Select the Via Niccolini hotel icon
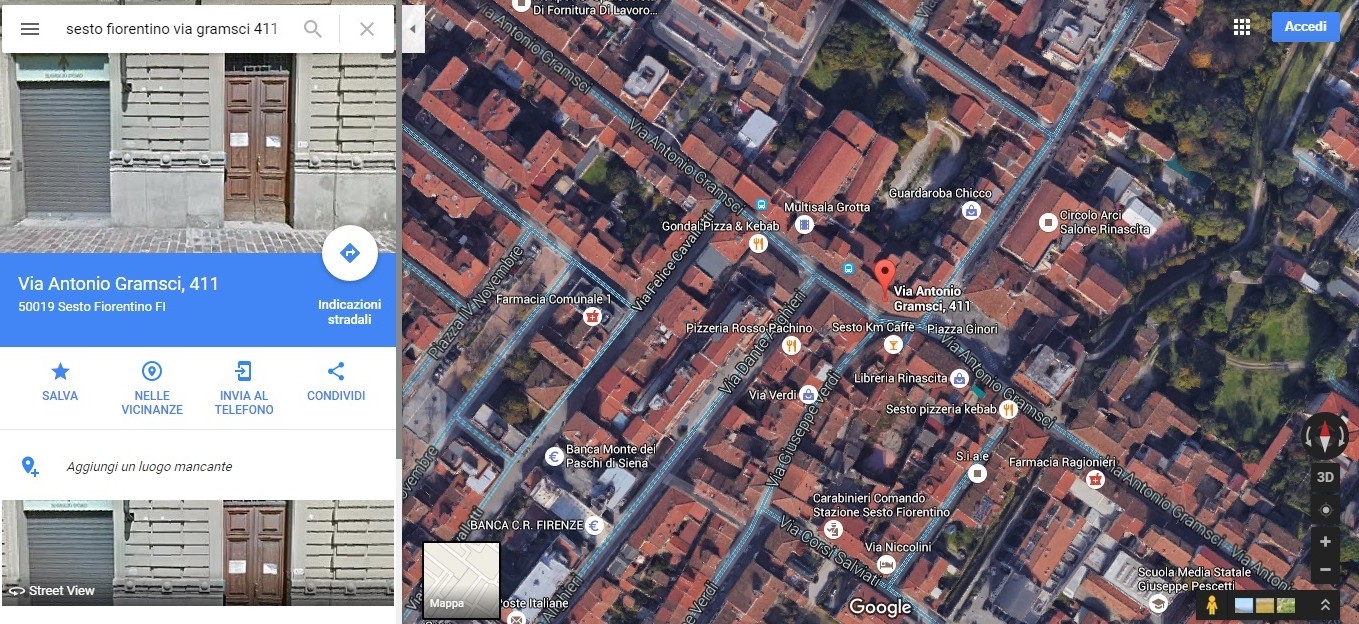Screen dimensions: 1359x624 [886, 565]
